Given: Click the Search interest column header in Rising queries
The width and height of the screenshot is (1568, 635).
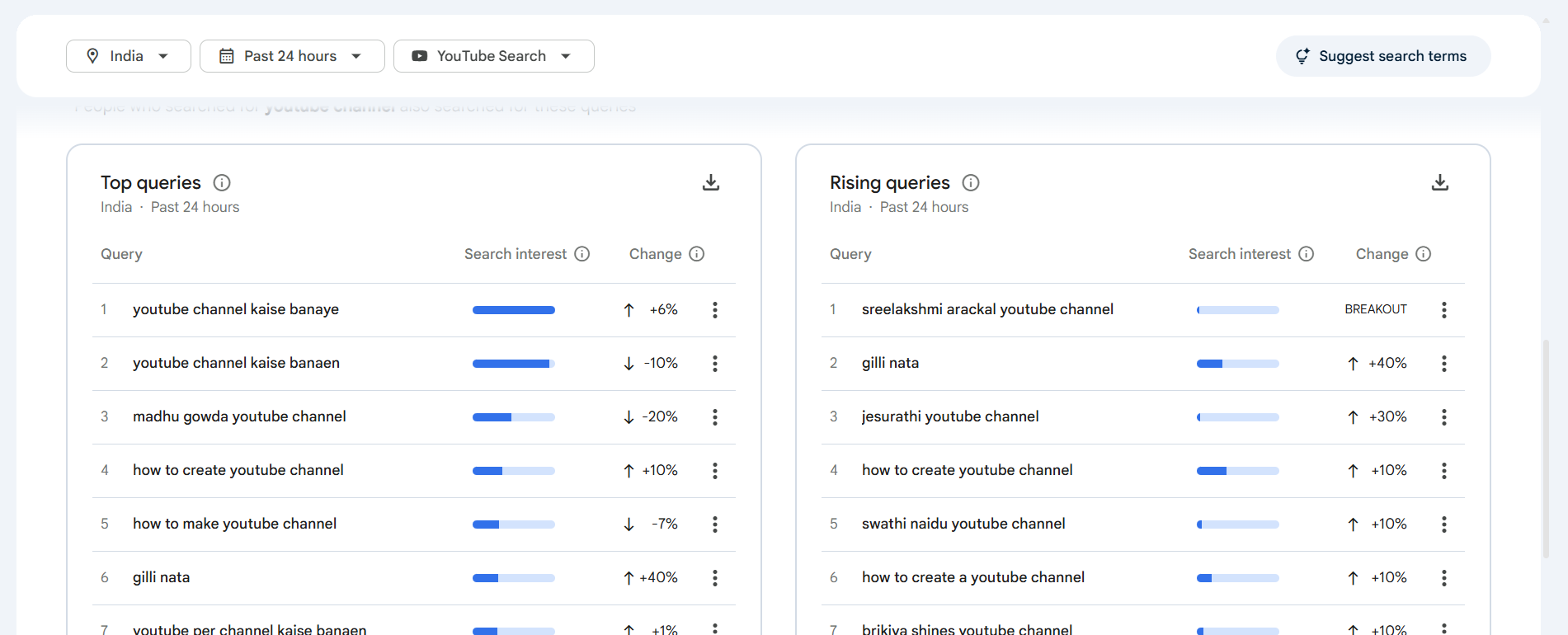Looking at the screenshot, I should [1240, 254].
